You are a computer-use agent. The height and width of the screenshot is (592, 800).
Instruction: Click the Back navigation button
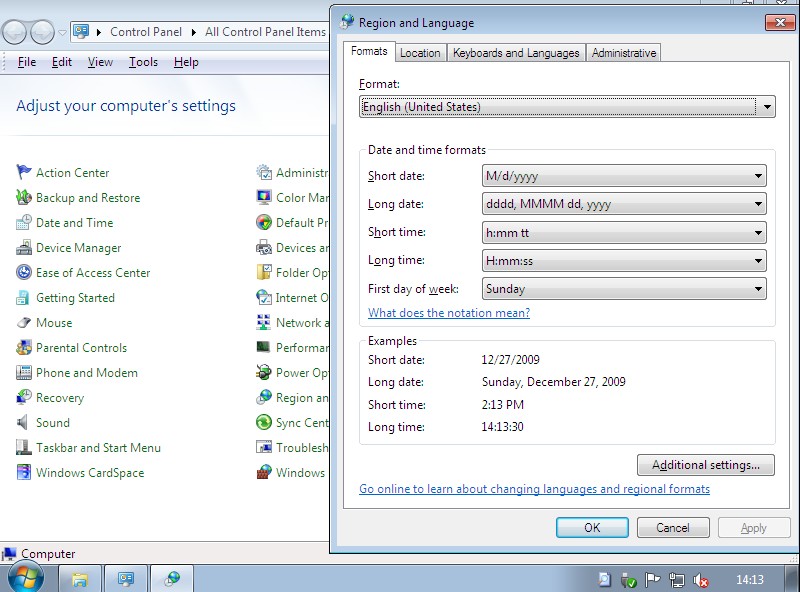[14, 32]
